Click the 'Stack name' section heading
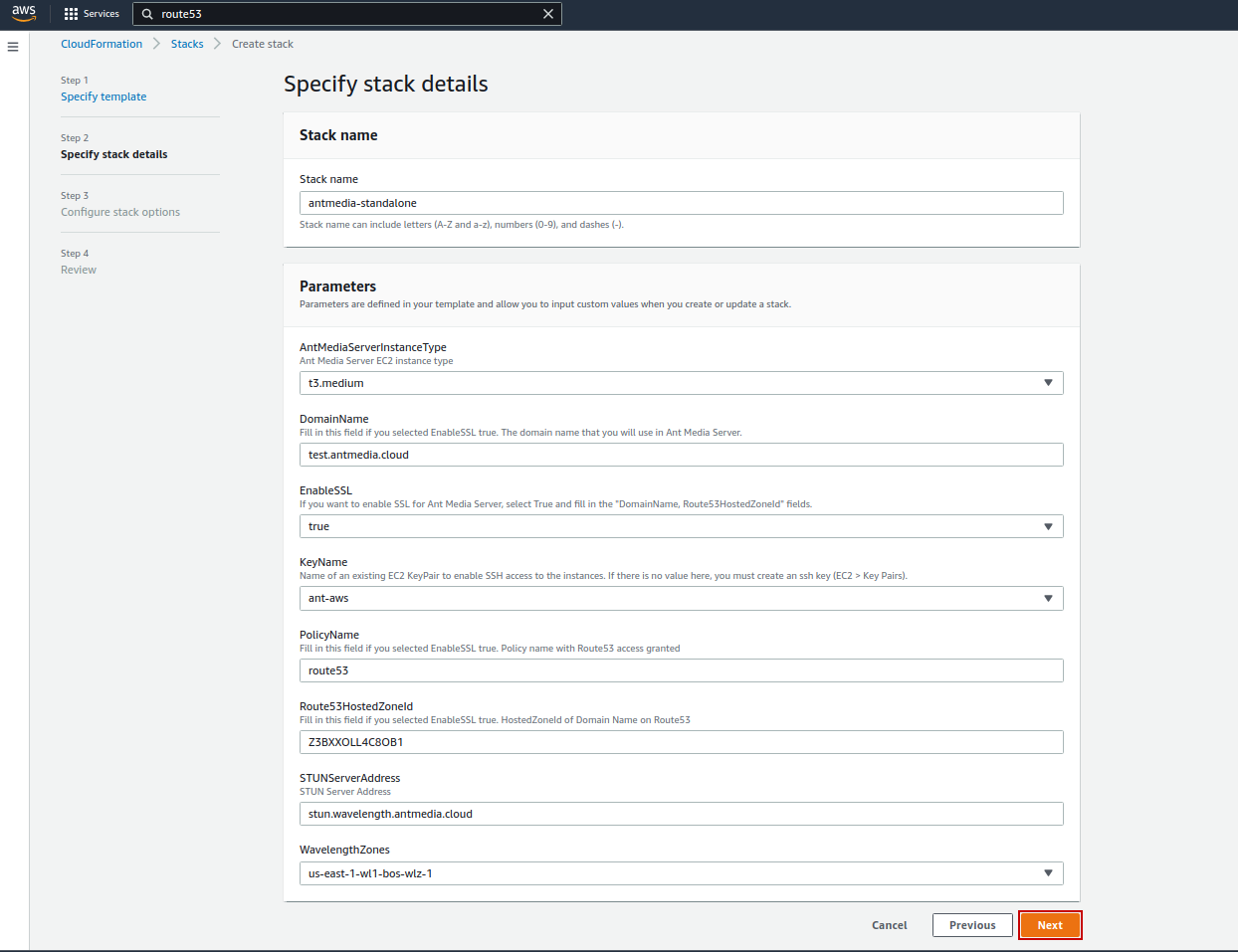This screenshot has height=952, width=1238. [x=338, y=135]
